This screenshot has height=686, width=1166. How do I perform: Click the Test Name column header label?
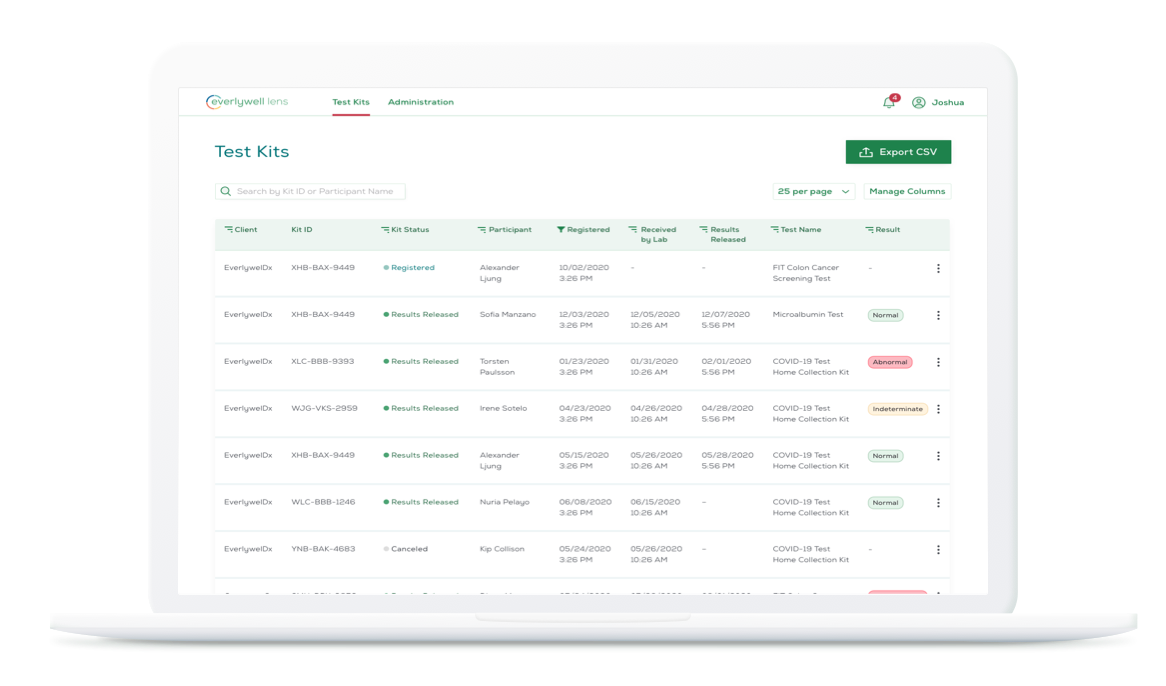[x=801, y=230]
